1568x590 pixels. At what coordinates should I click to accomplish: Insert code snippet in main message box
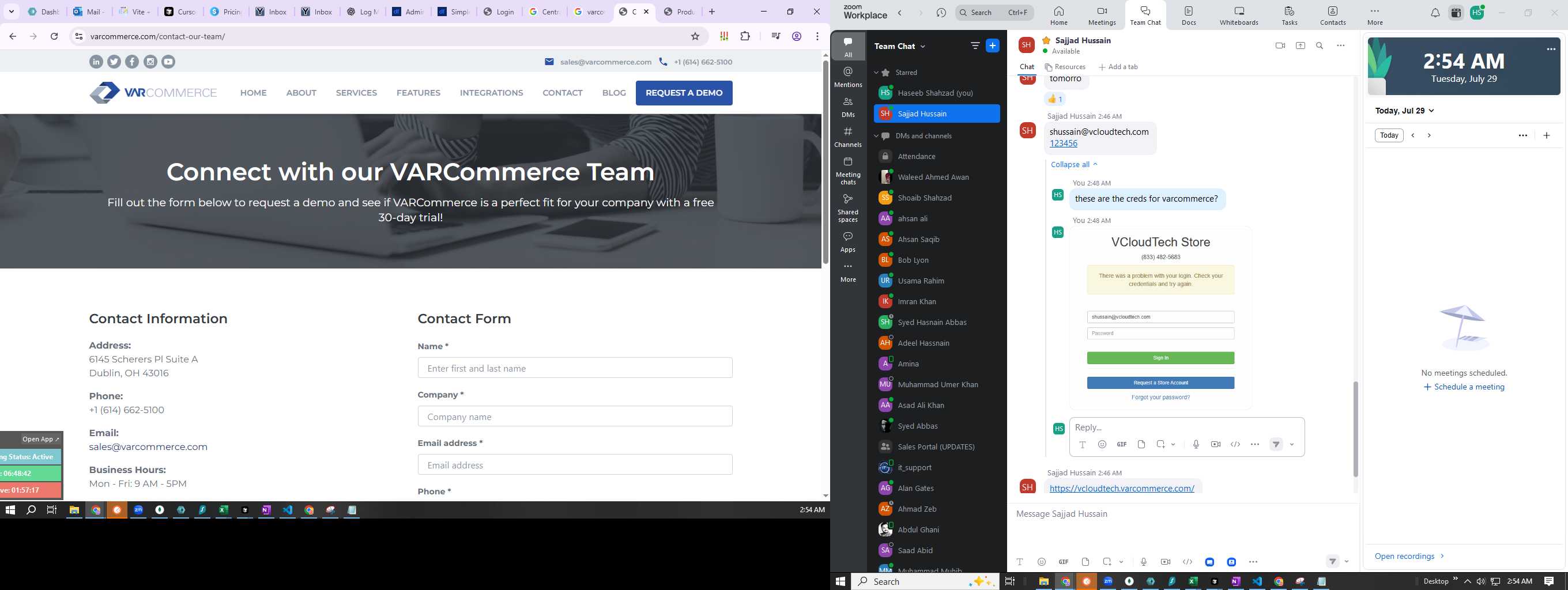[x=1187, y=562]
